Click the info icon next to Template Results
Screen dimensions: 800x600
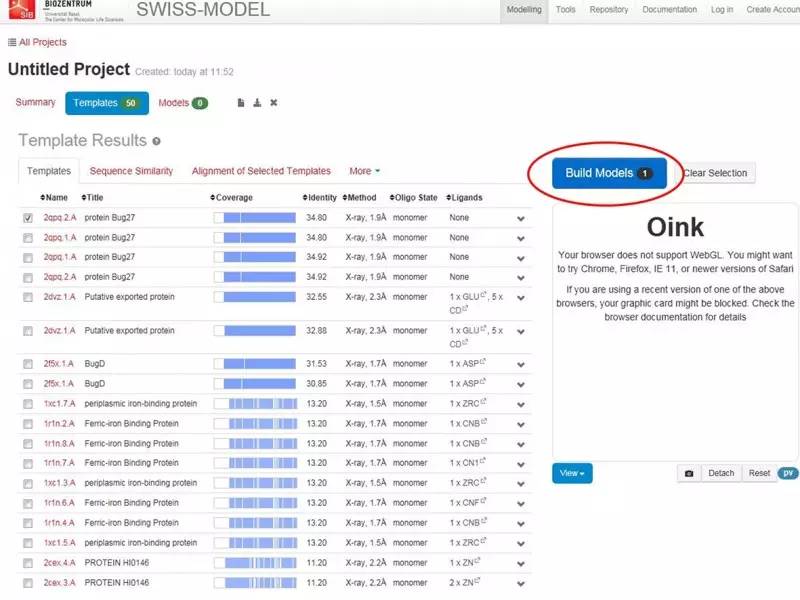156,141
